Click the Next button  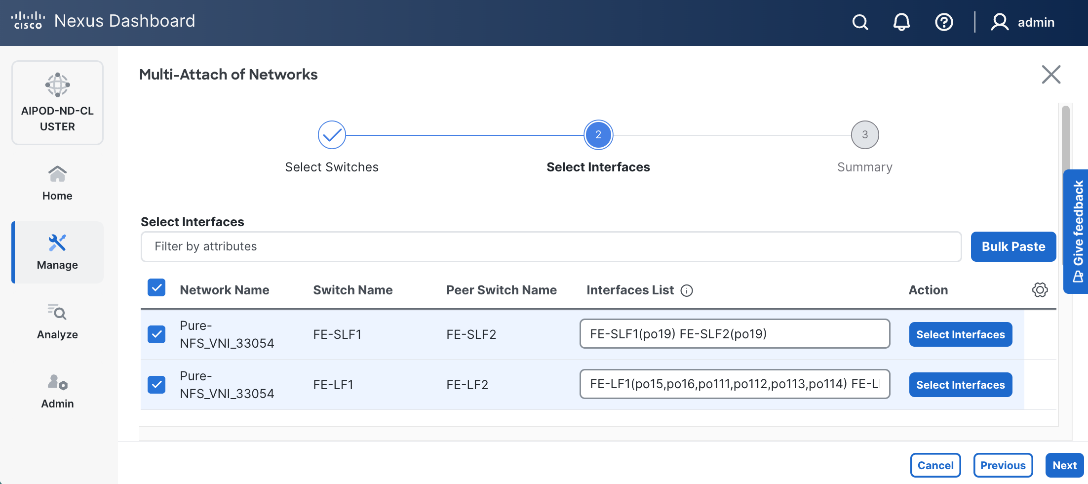(x=1064, y=465)
